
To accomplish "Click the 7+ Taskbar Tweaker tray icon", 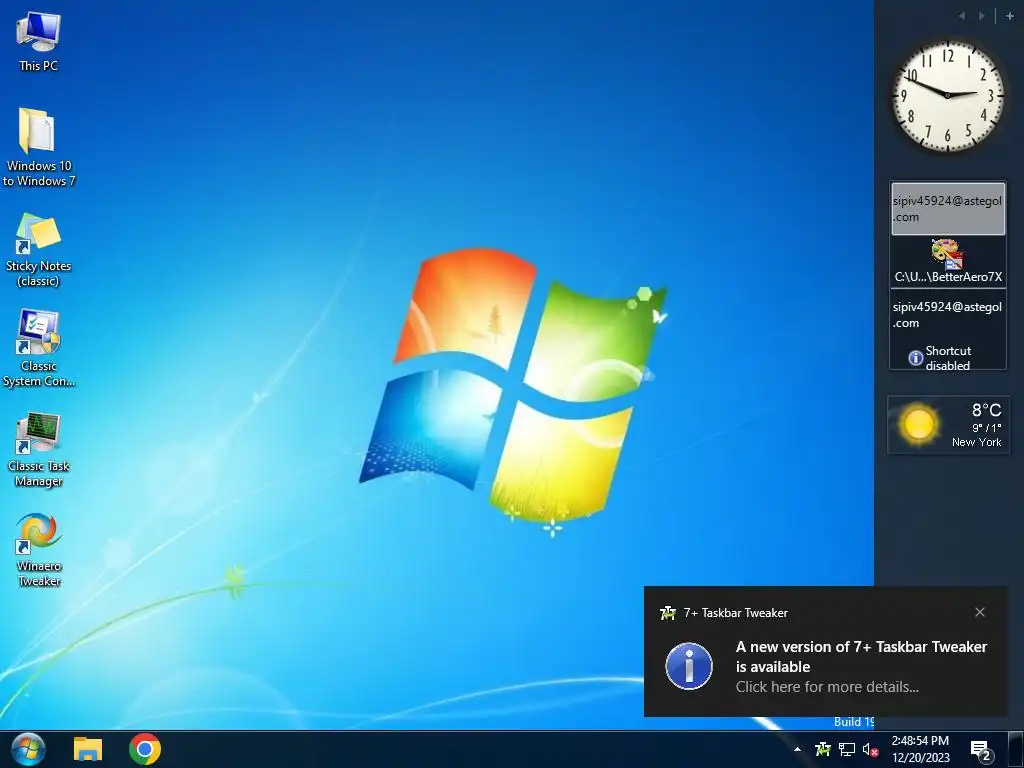I will (x=822, y=749).
